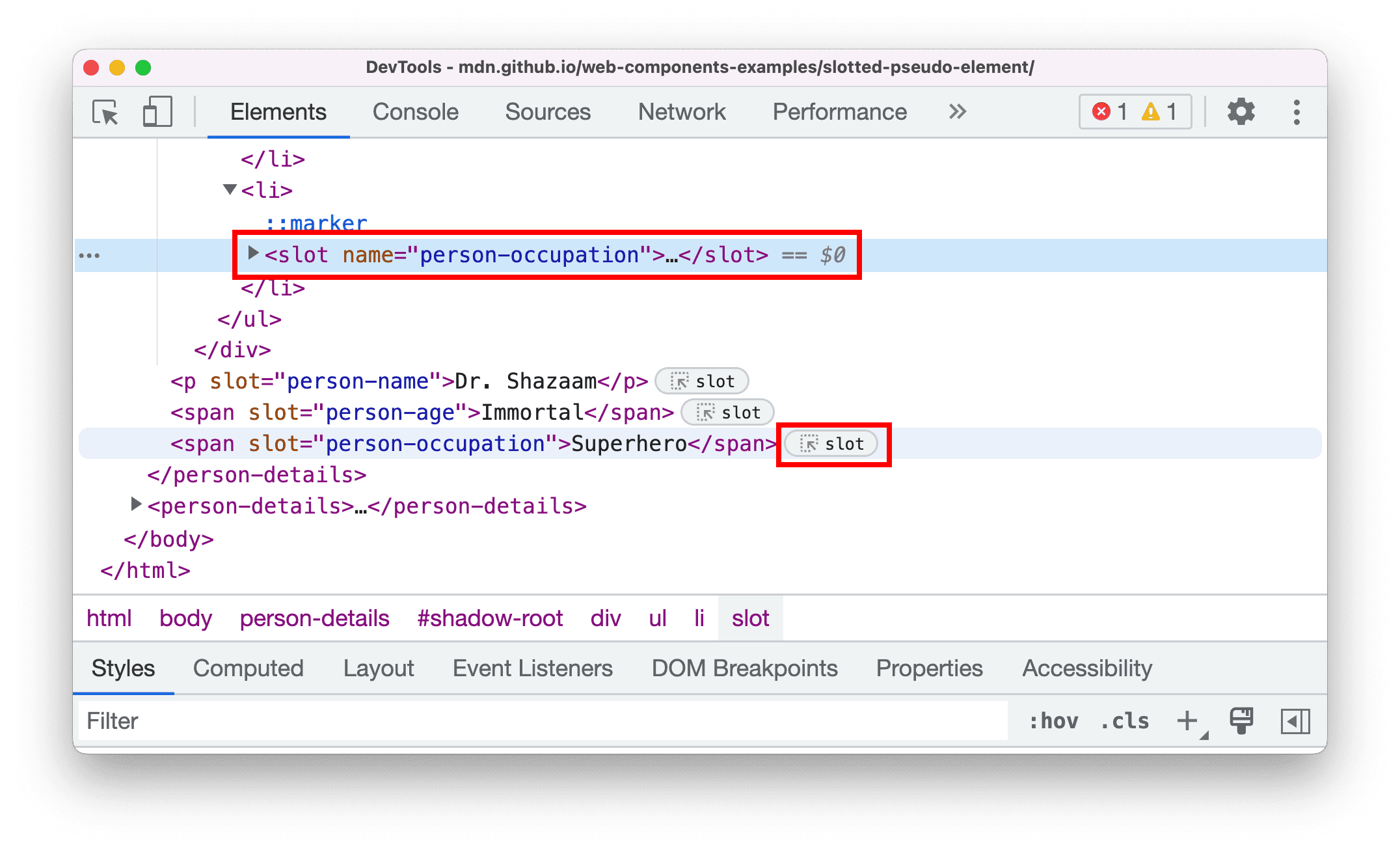Expand the slot name person-occupation element

pyautogui.click(x=252, y=255)
